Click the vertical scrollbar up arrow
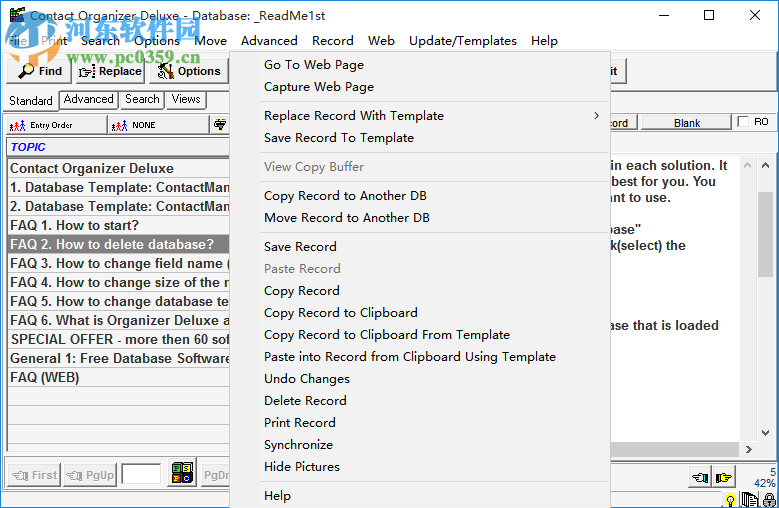Screen dimensions: 779x508 point(766,165)
